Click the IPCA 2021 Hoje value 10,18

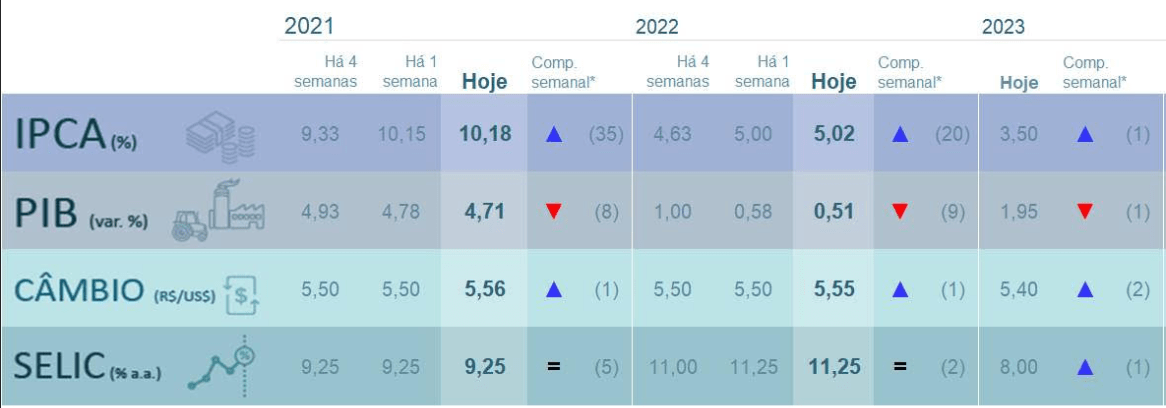(x=485, y=134)
